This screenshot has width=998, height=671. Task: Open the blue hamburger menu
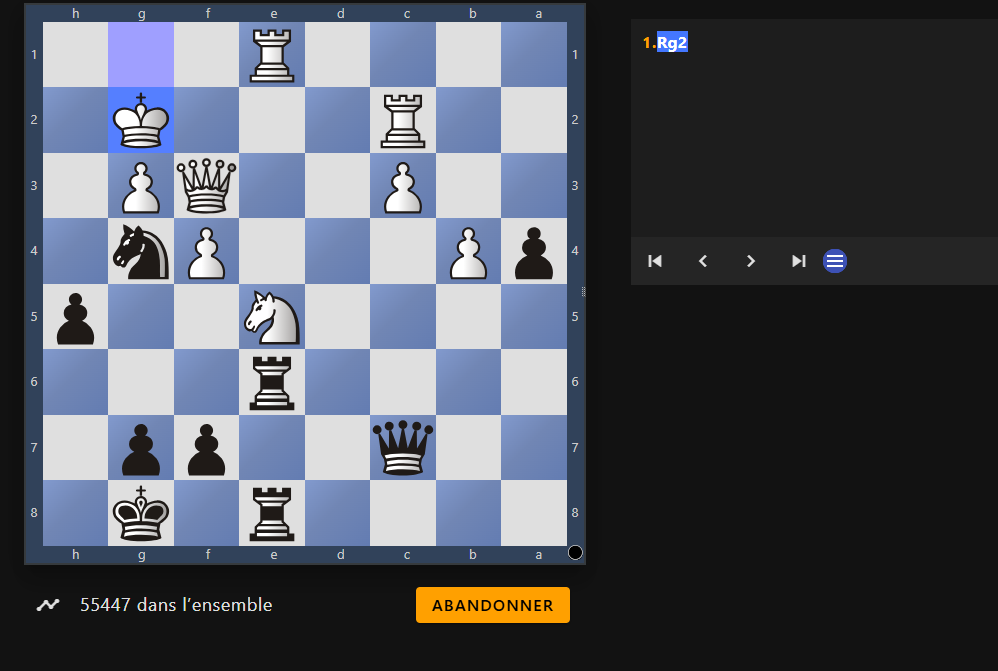(835, 261)
